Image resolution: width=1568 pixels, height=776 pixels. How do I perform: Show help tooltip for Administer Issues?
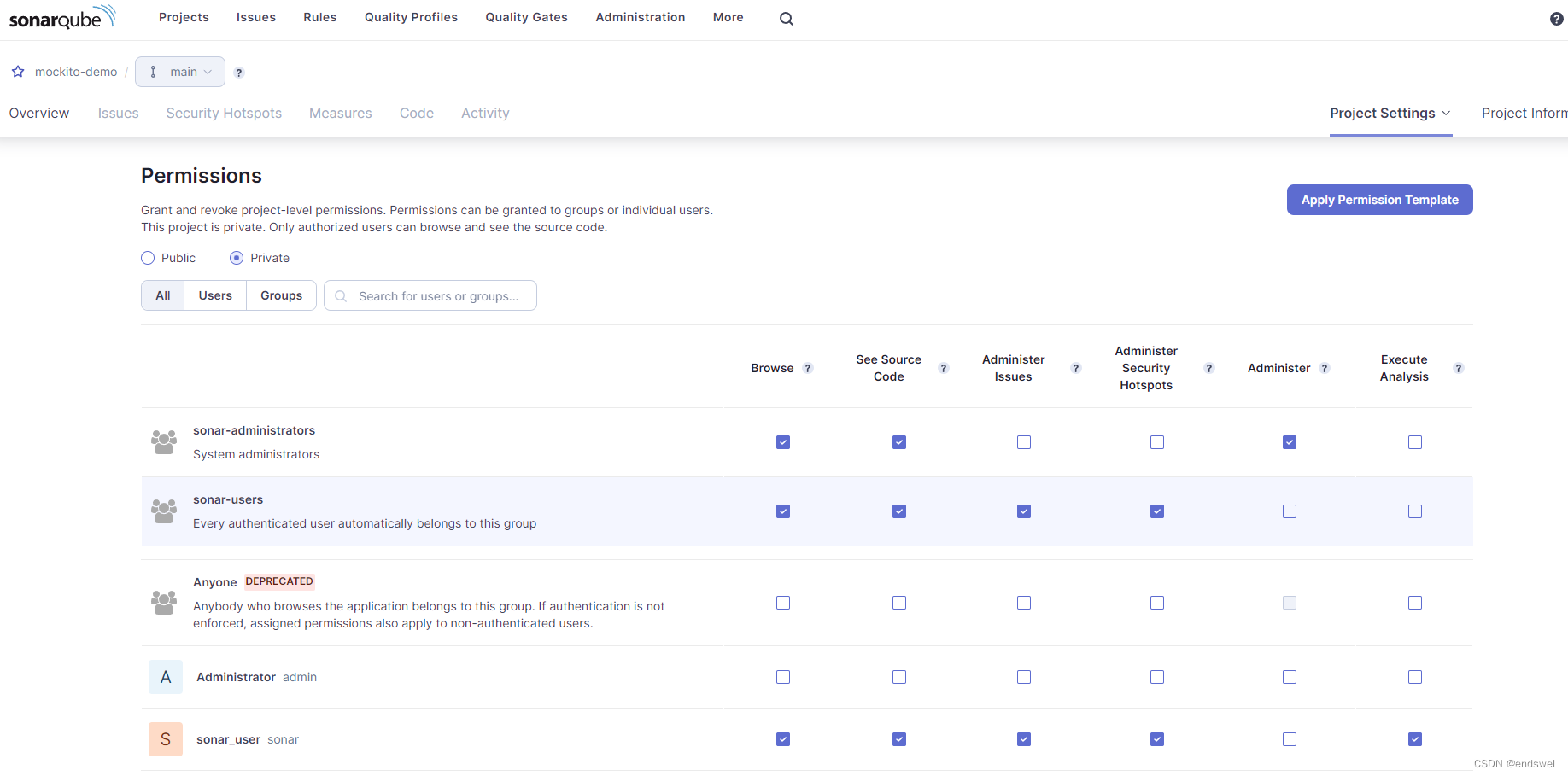(1076, 368)
